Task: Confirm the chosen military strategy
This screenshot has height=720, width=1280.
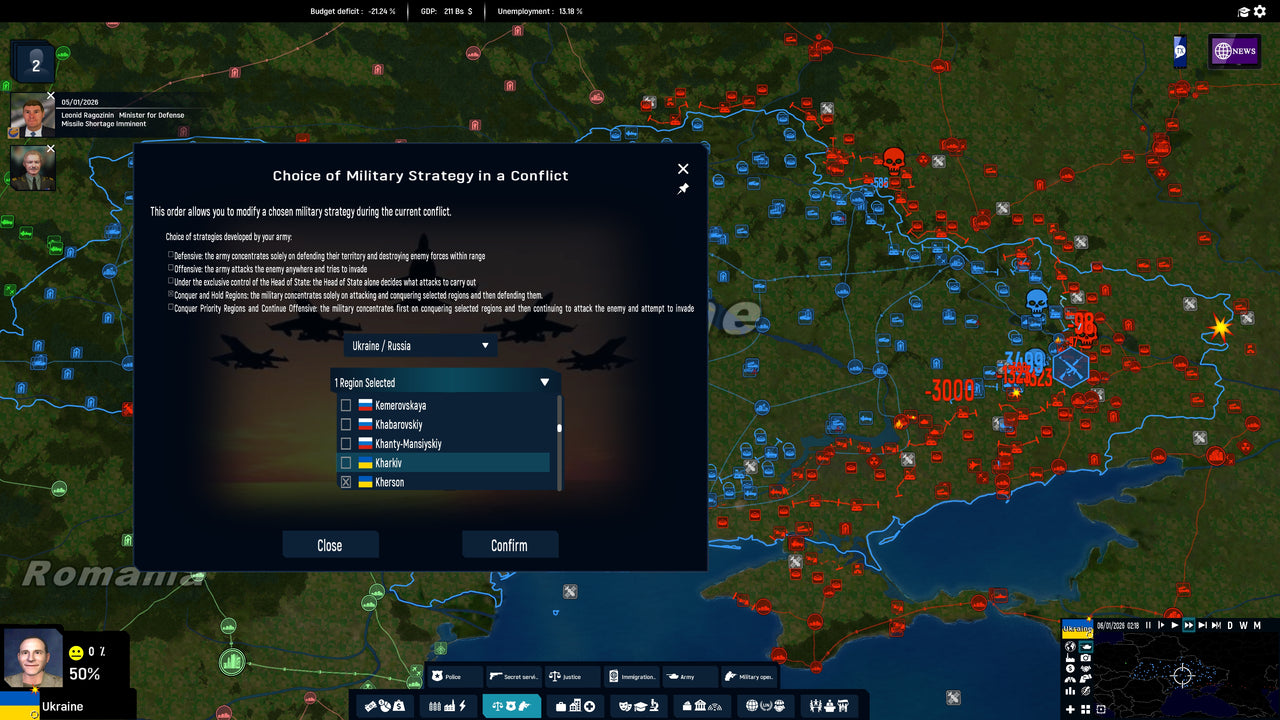Action: [x=510, y=544]
